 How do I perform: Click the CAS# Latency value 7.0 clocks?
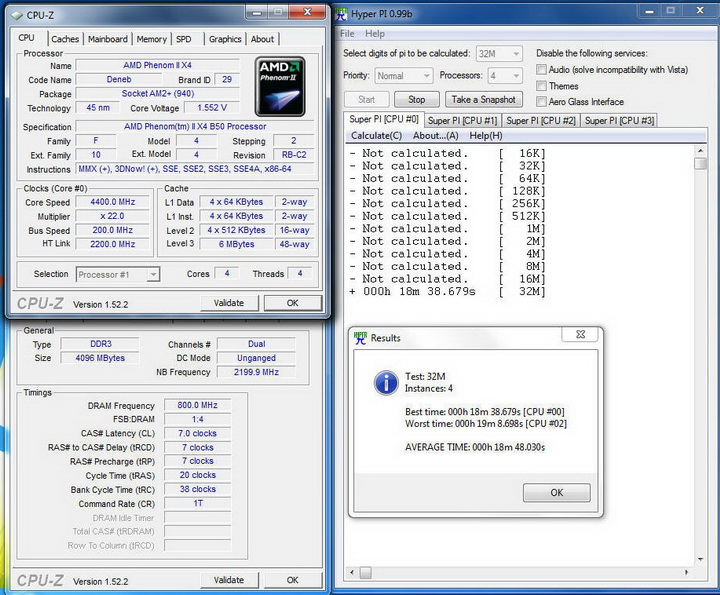197,433
